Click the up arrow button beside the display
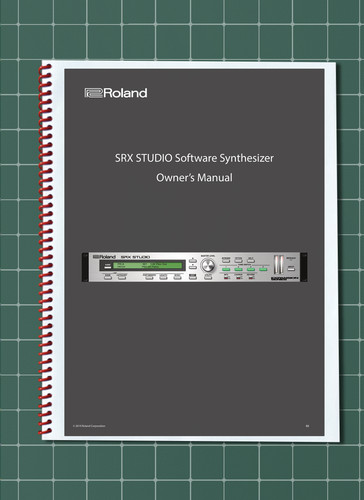 coord(193,260)
